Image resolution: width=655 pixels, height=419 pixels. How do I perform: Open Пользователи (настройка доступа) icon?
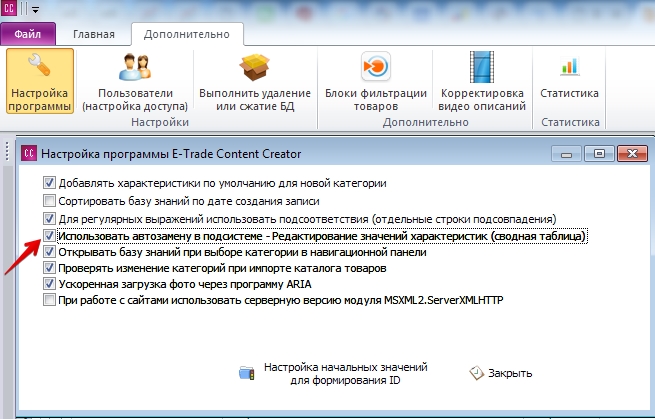[135, 67]
